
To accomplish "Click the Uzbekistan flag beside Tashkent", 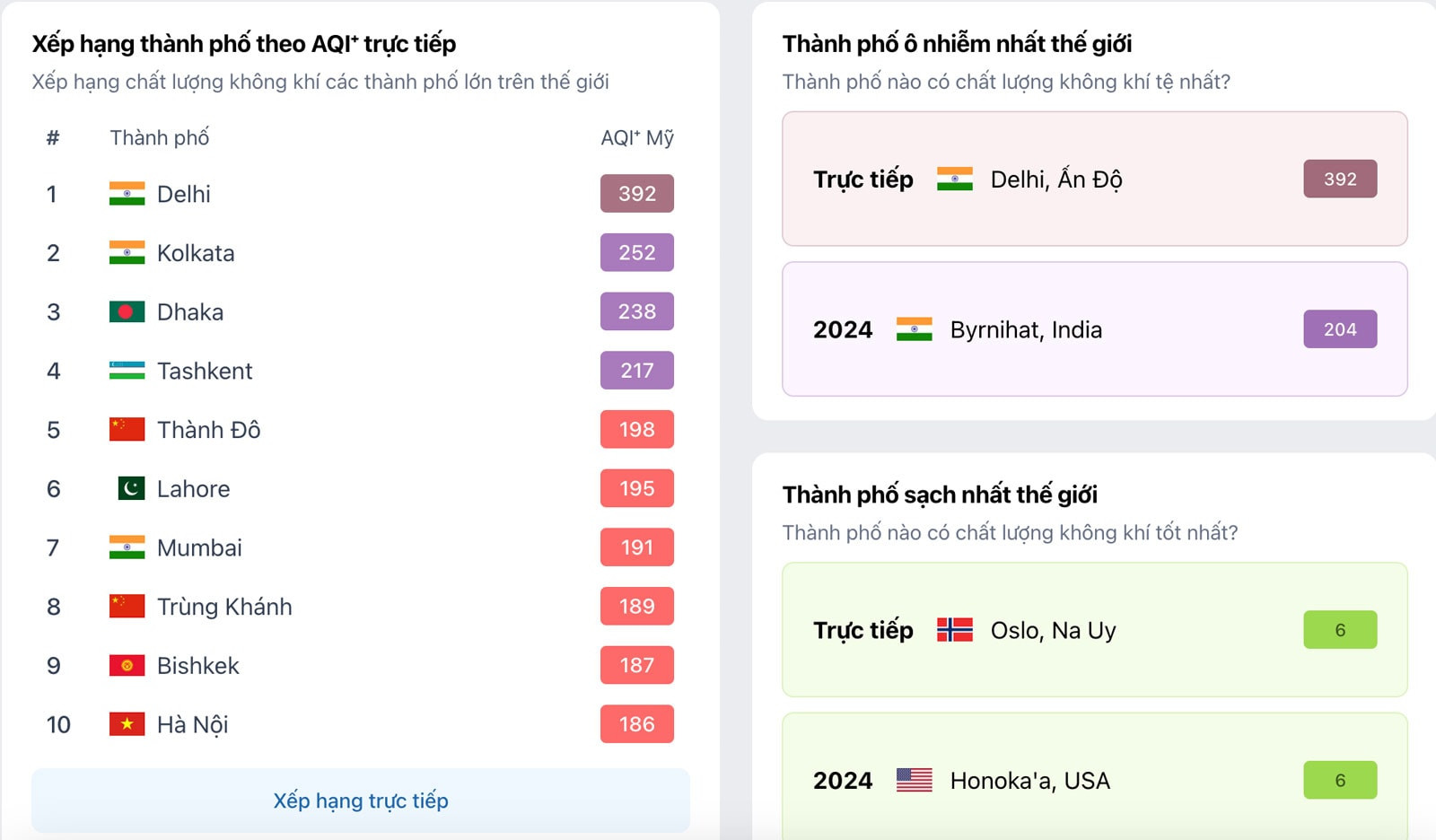I will (x=127, y=371).
